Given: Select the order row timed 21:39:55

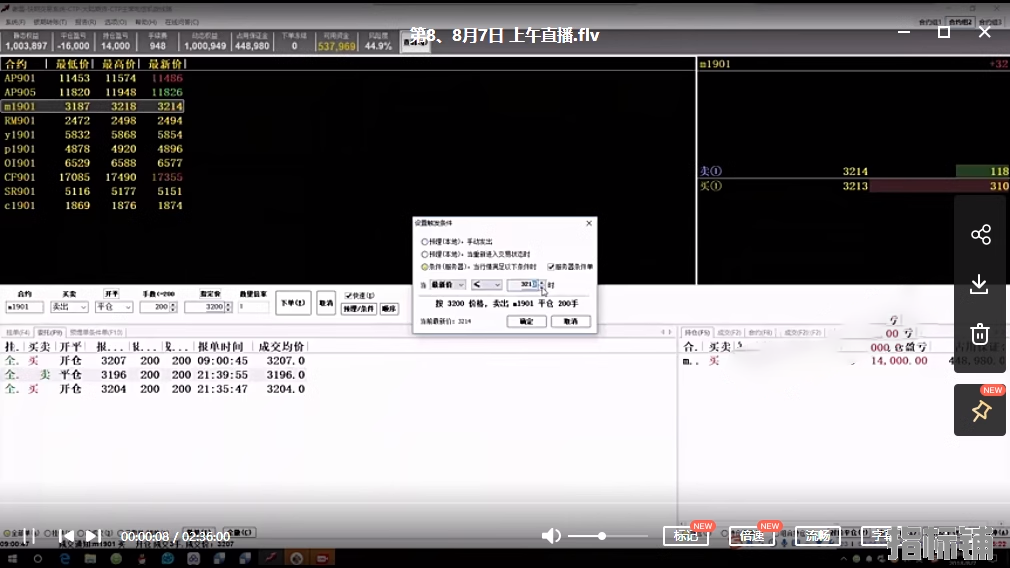Looking at the screenshot, I should (155, 375).
